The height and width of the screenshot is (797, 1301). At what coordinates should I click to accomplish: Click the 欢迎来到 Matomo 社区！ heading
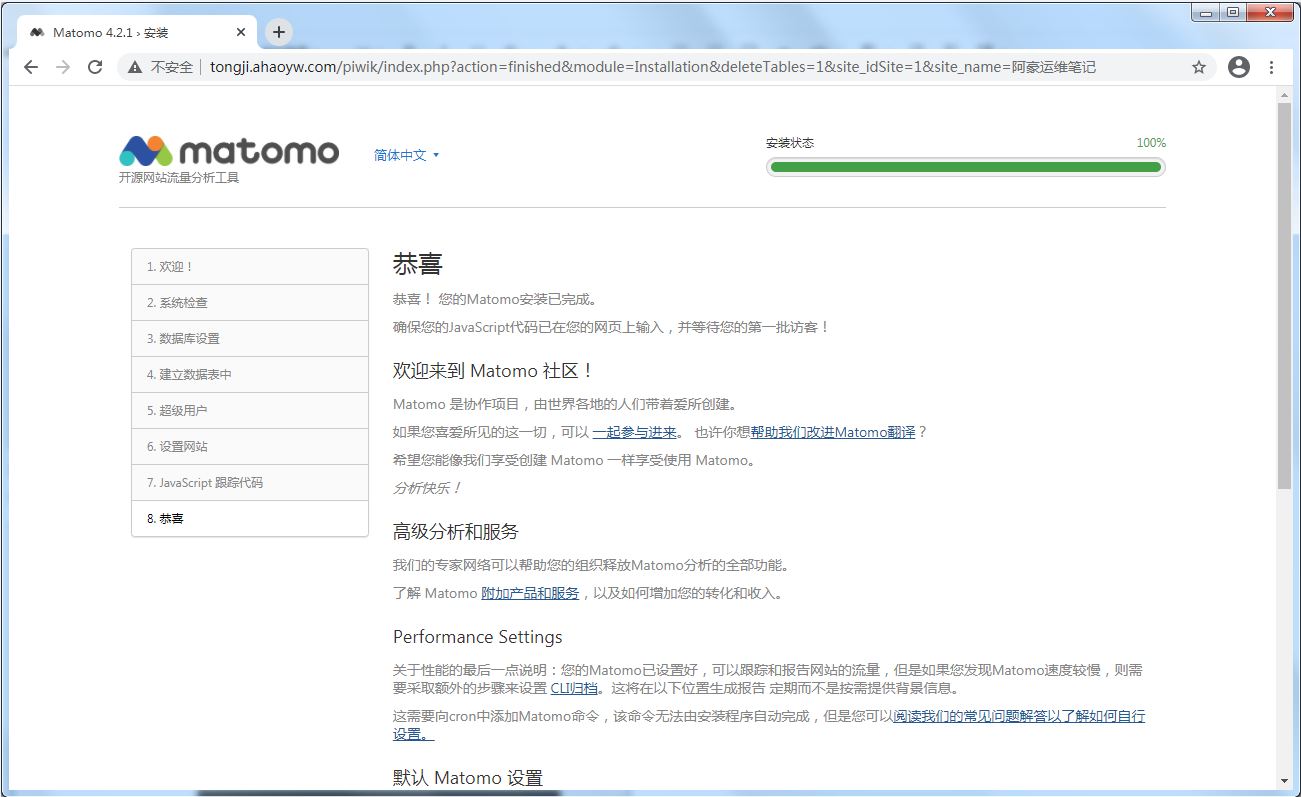coord(494,371)
